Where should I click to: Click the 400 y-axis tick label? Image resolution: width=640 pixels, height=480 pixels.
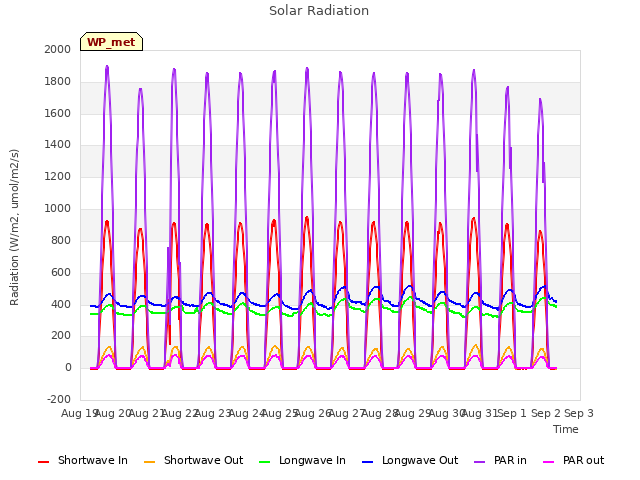pos(61,304)
